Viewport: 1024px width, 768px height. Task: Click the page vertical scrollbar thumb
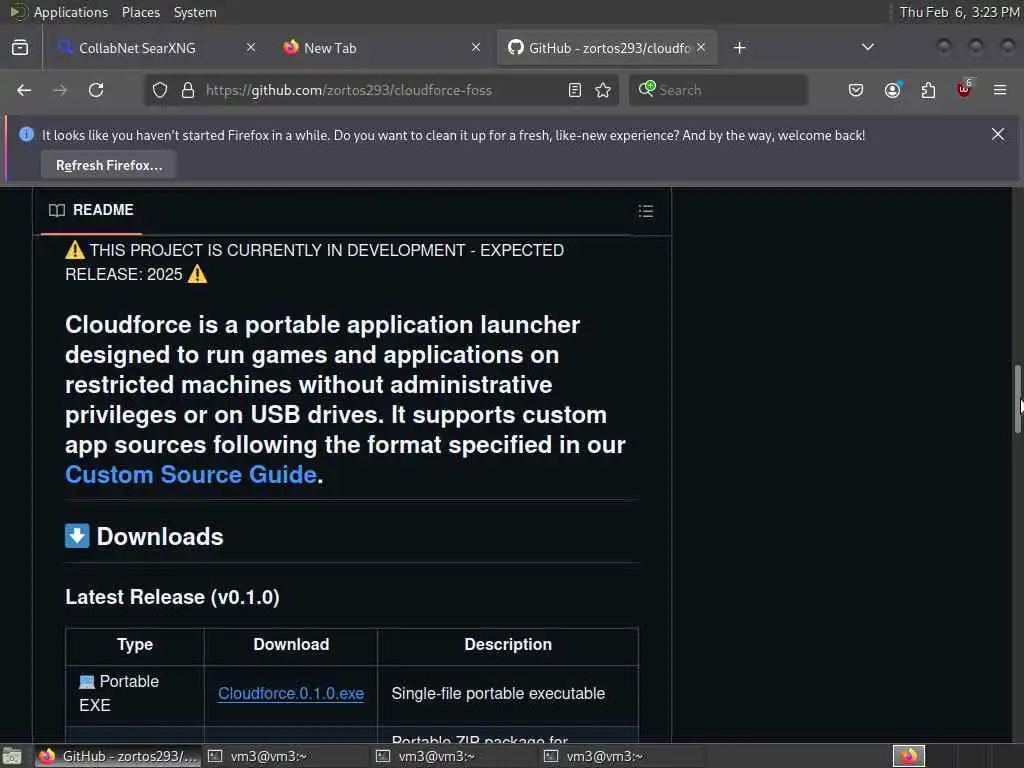click(x=1017, y=398)
